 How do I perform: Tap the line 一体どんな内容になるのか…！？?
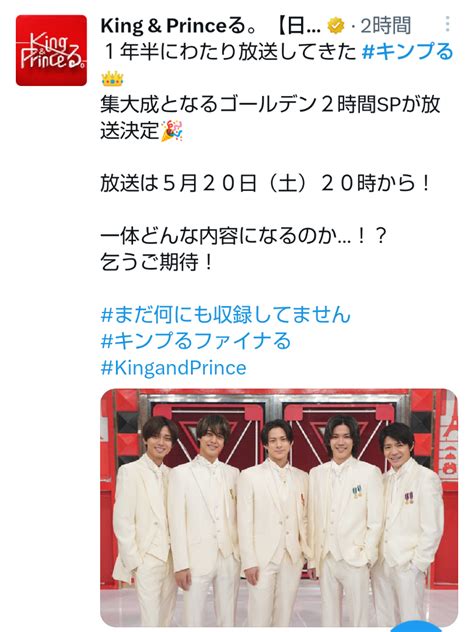pos(243,236)
